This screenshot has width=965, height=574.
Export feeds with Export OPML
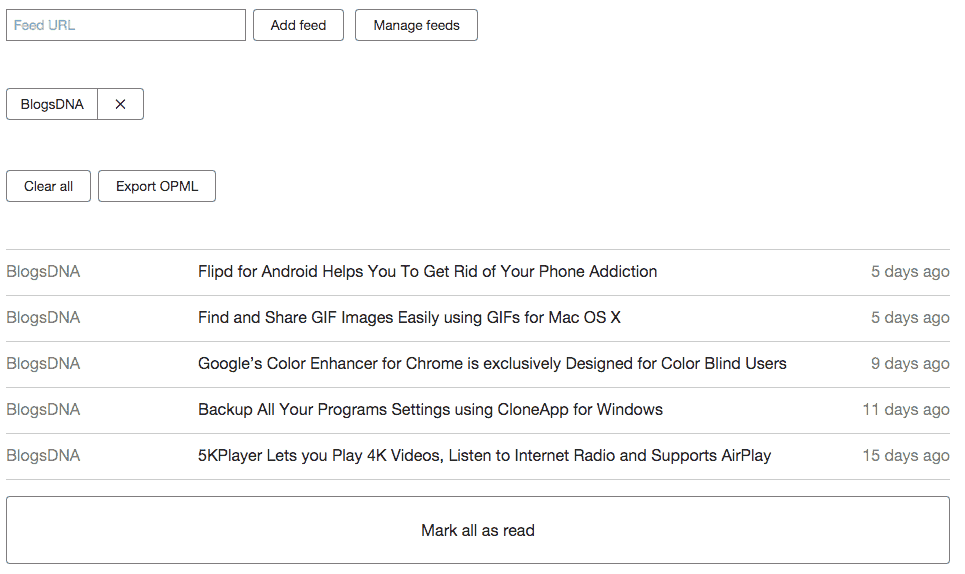tap(157, 186)
